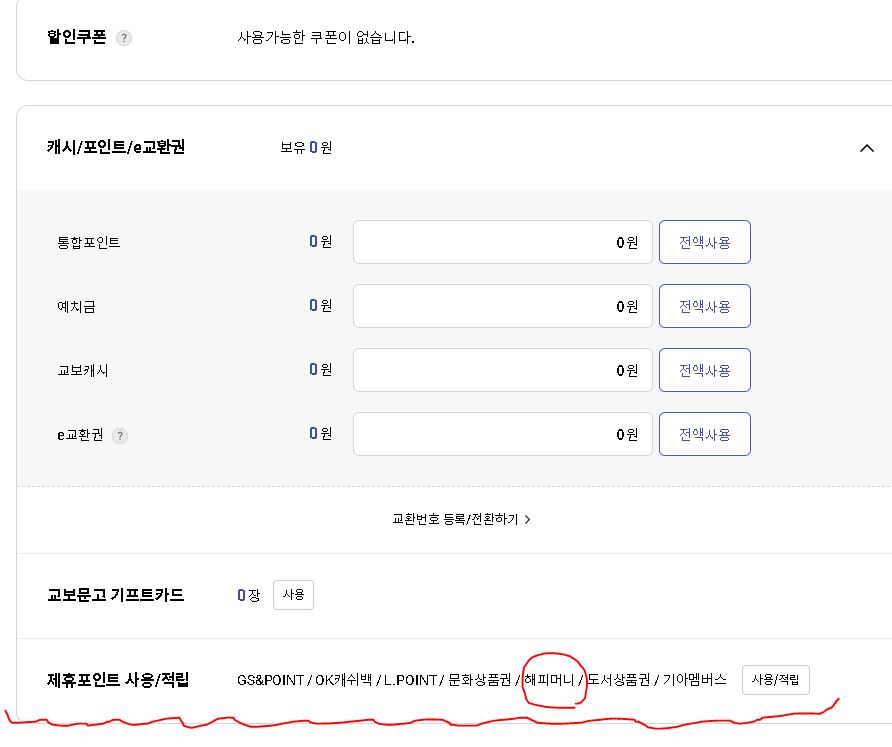Click the 통합포인트 label
This screenshot has width=892, height=747.
point(89,243)
